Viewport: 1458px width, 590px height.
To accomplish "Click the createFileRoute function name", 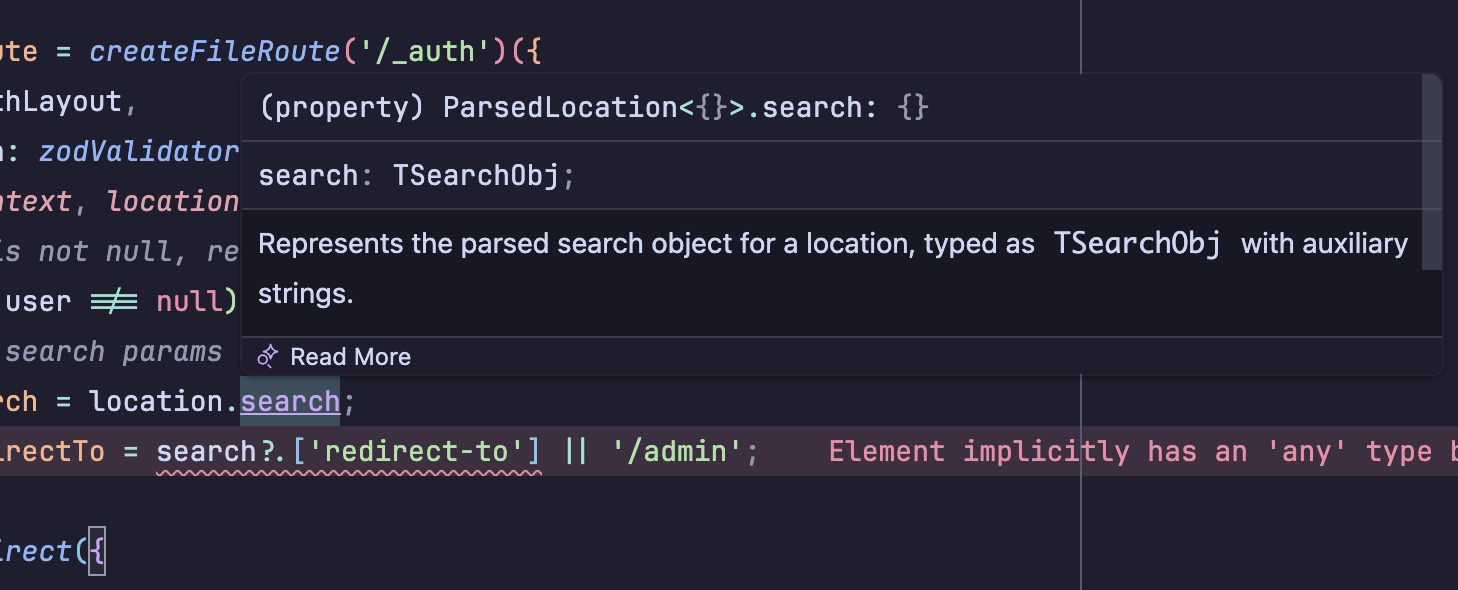I will (215, 51).
